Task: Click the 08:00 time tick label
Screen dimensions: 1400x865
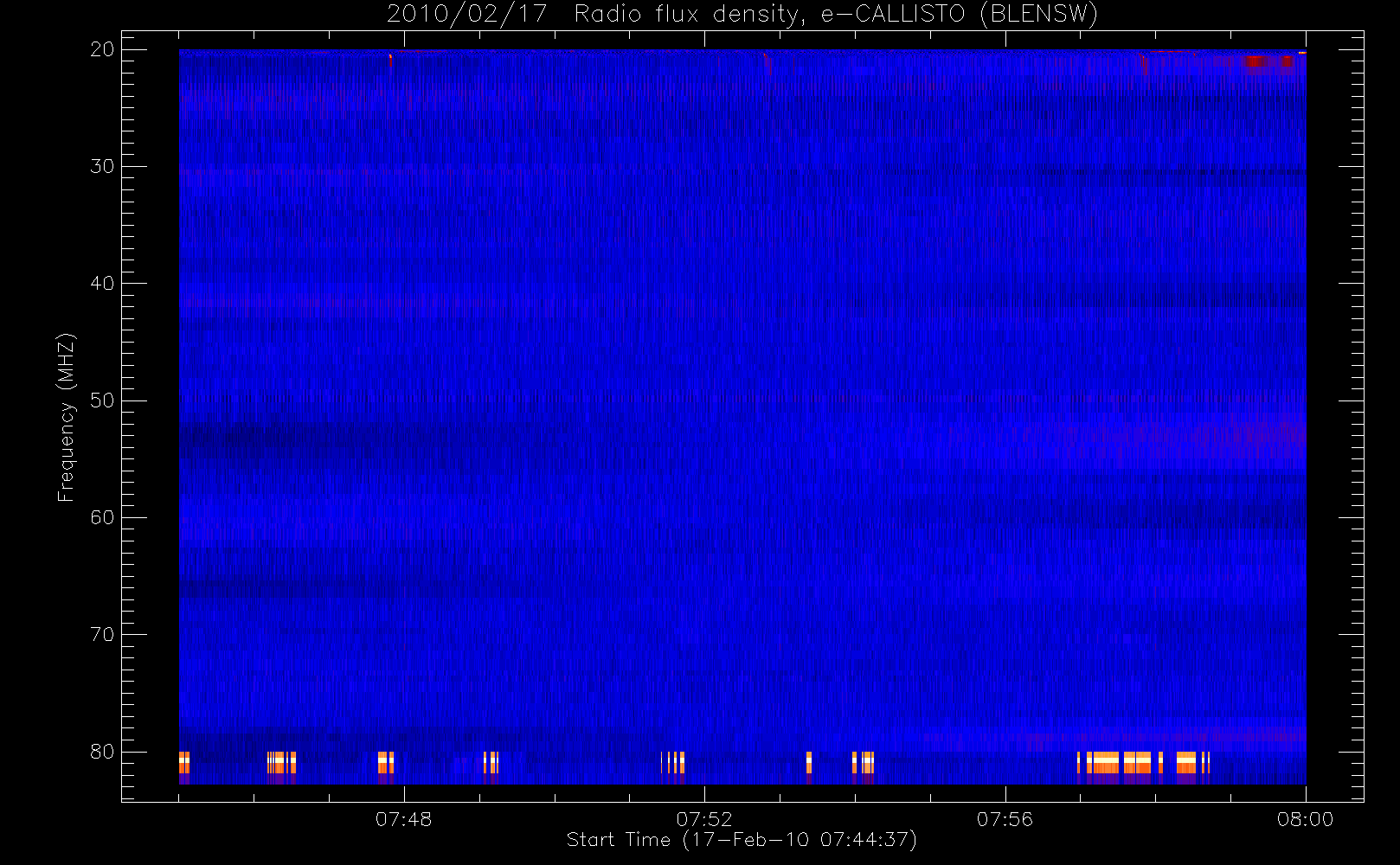Action: 1305,819
